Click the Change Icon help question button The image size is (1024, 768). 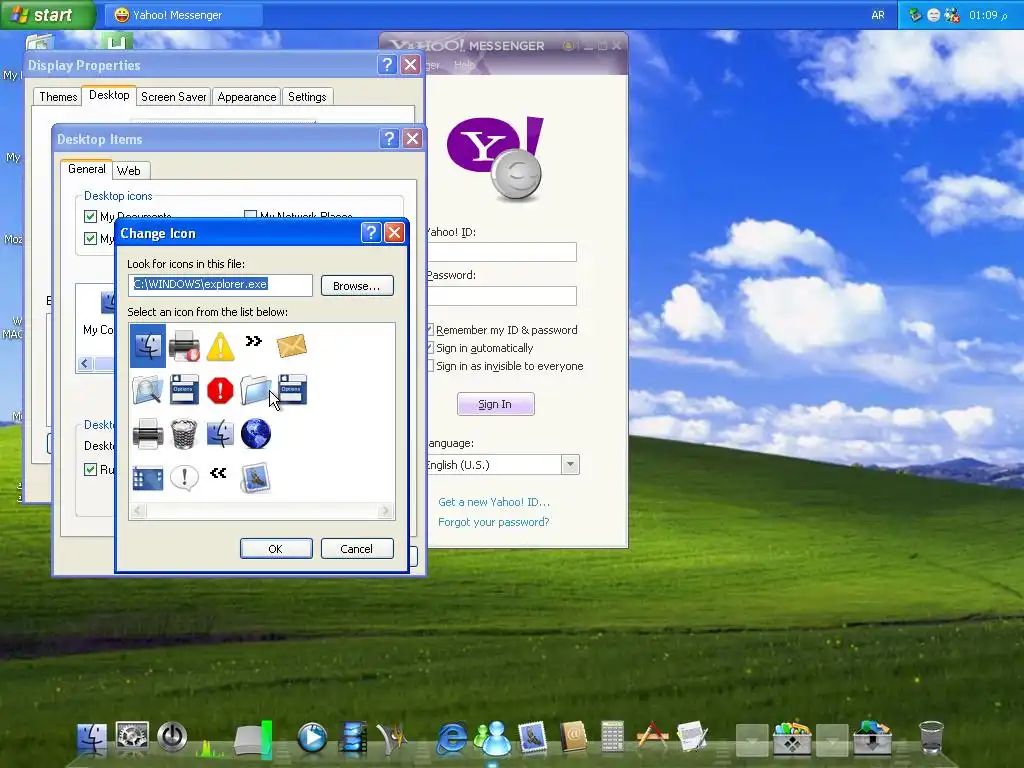pyautogui.click(x=371, y=232)
